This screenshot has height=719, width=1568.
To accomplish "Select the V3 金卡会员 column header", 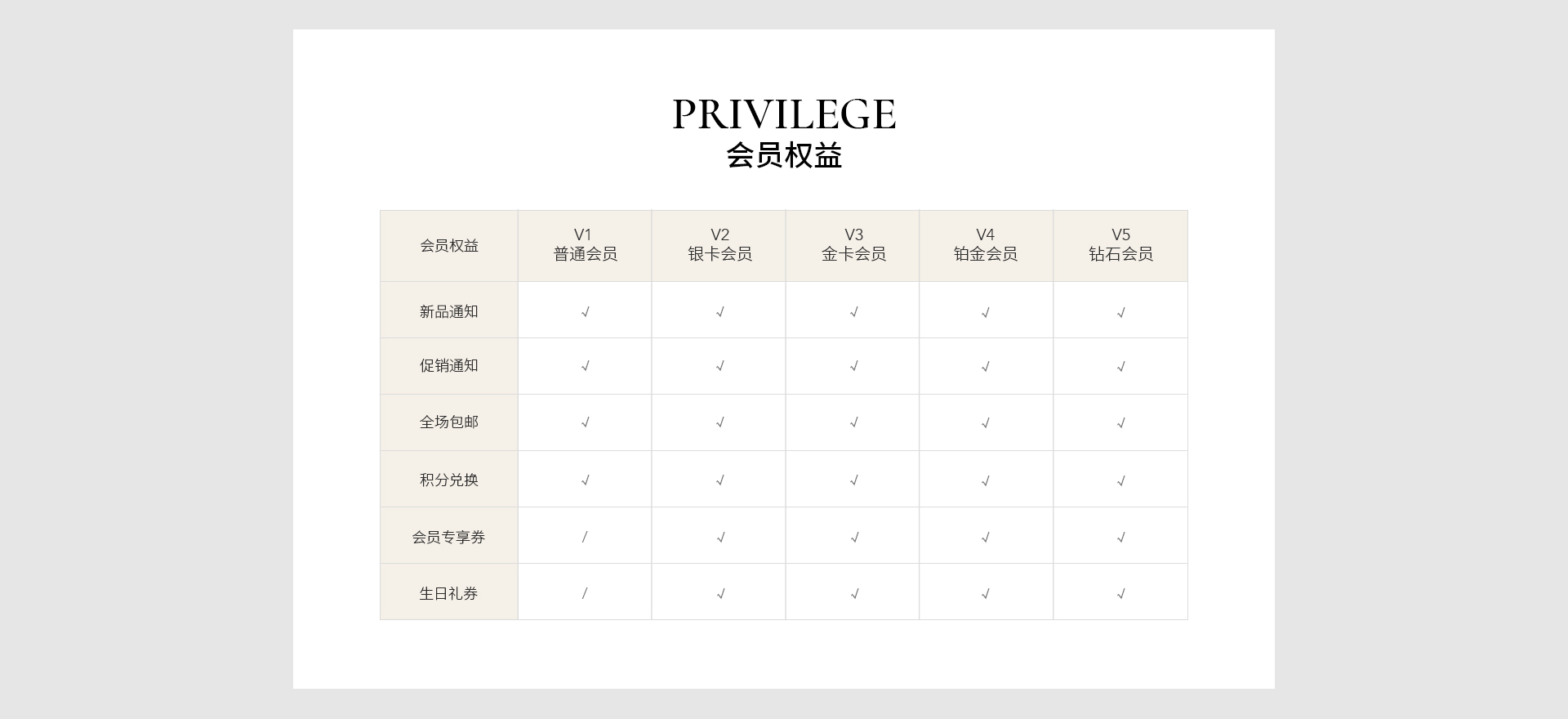I will click(853, 245).
